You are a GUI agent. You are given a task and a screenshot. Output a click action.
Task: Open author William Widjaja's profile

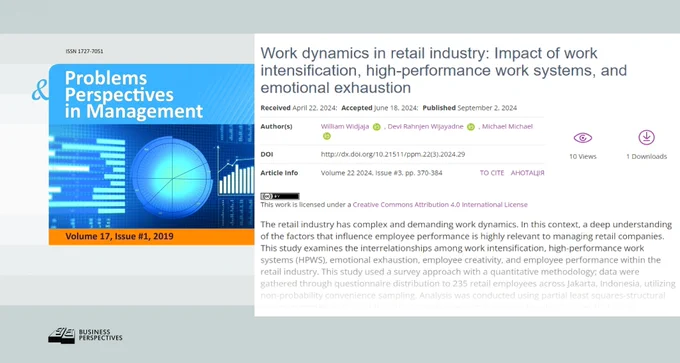[x=345, y=126]
